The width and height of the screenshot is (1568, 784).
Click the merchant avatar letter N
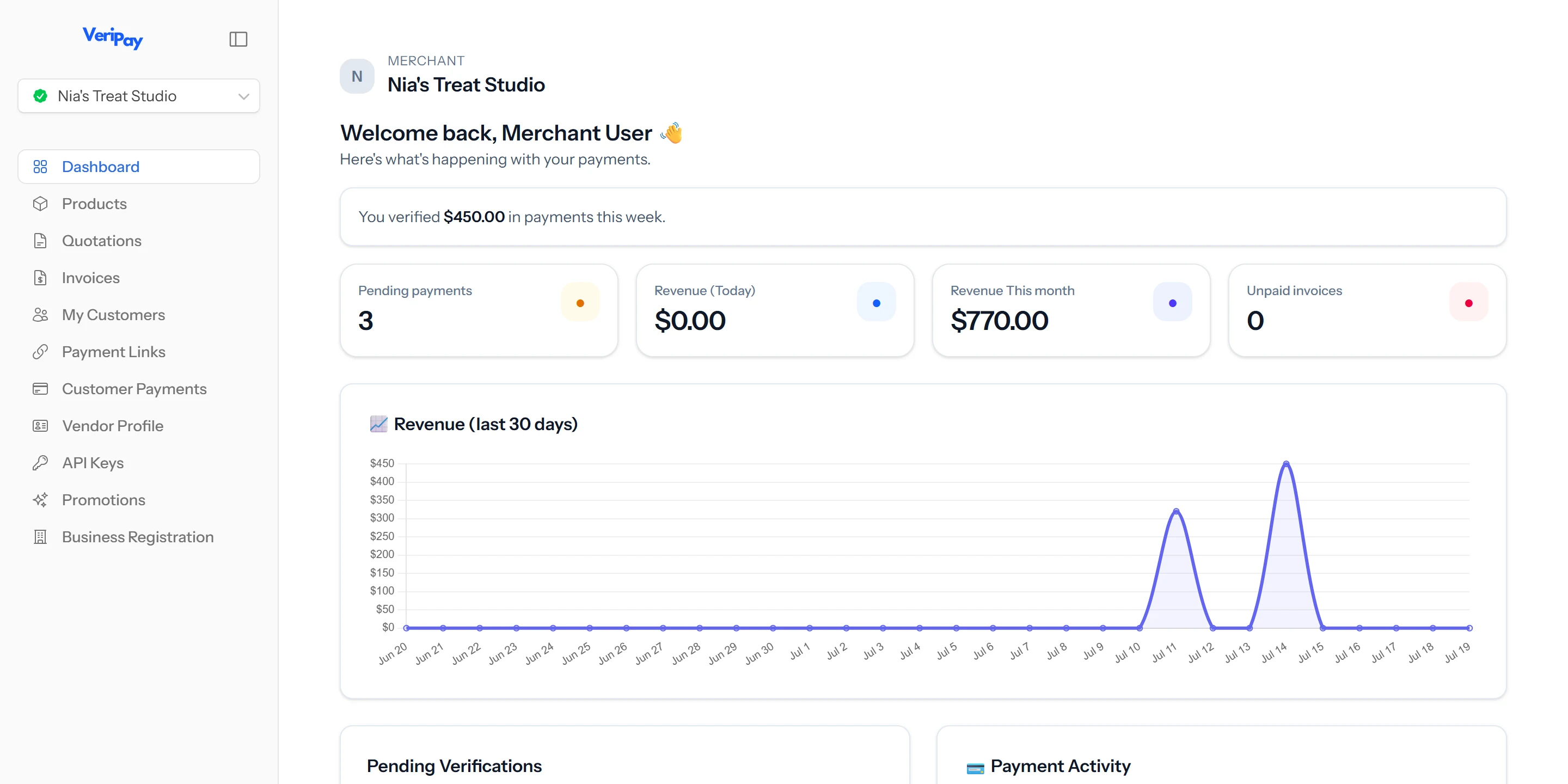click(x=357, y=76)
